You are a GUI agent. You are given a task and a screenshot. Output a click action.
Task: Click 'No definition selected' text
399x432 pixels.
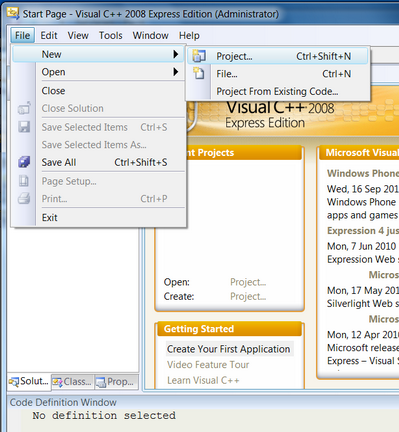[104, 416]
